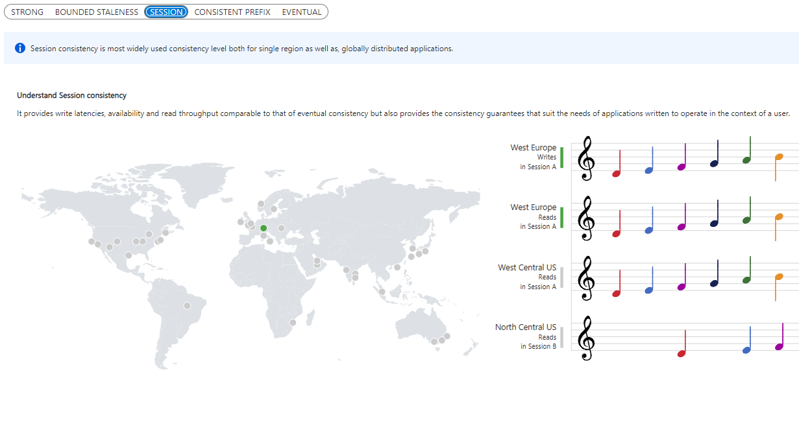Click gray bar beside North Central US label
The height and width of the screenshot is (422, 799).
pyautogui.click(x=562, y=337)
